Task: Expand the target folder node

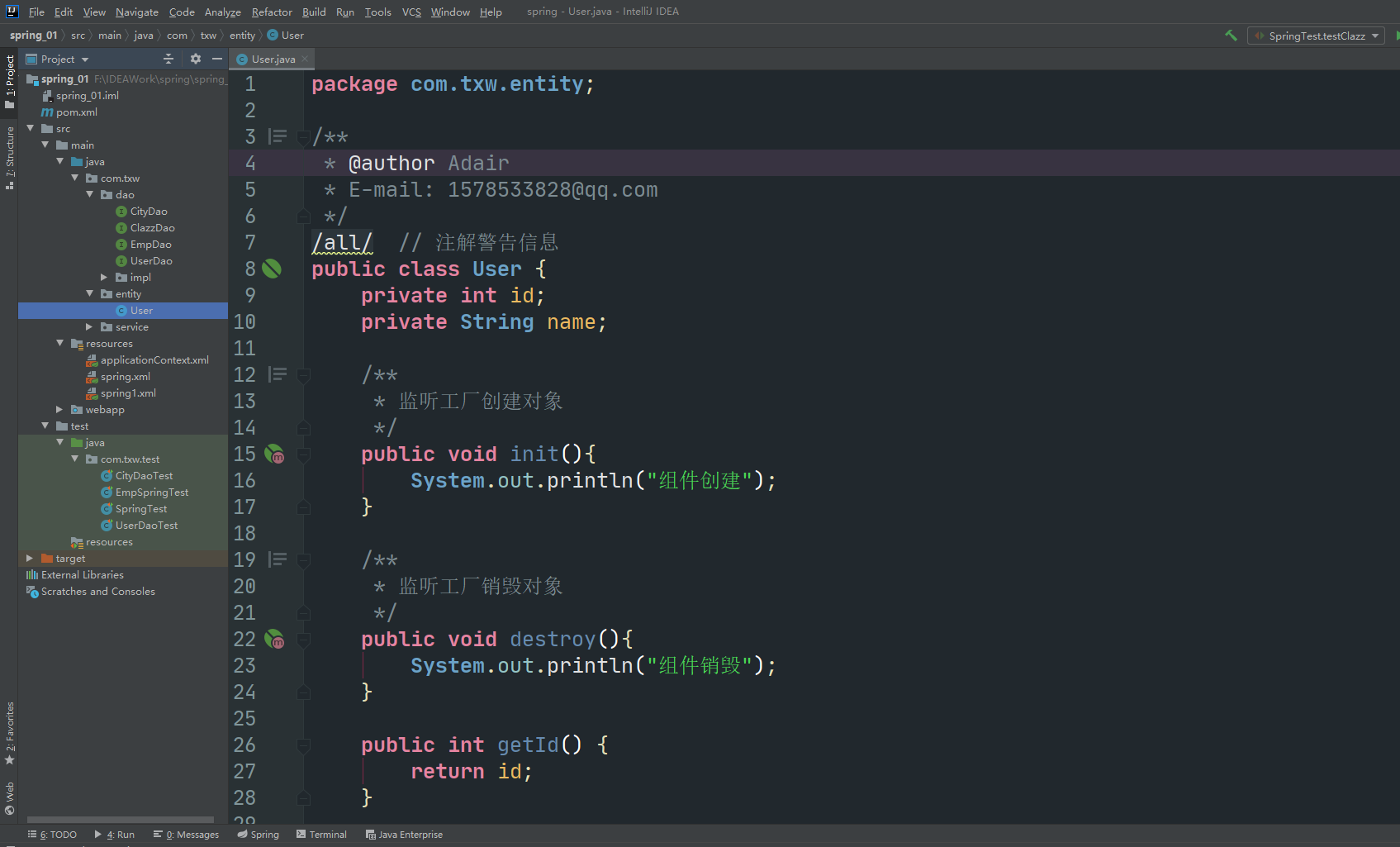Action: pos(31,558)
